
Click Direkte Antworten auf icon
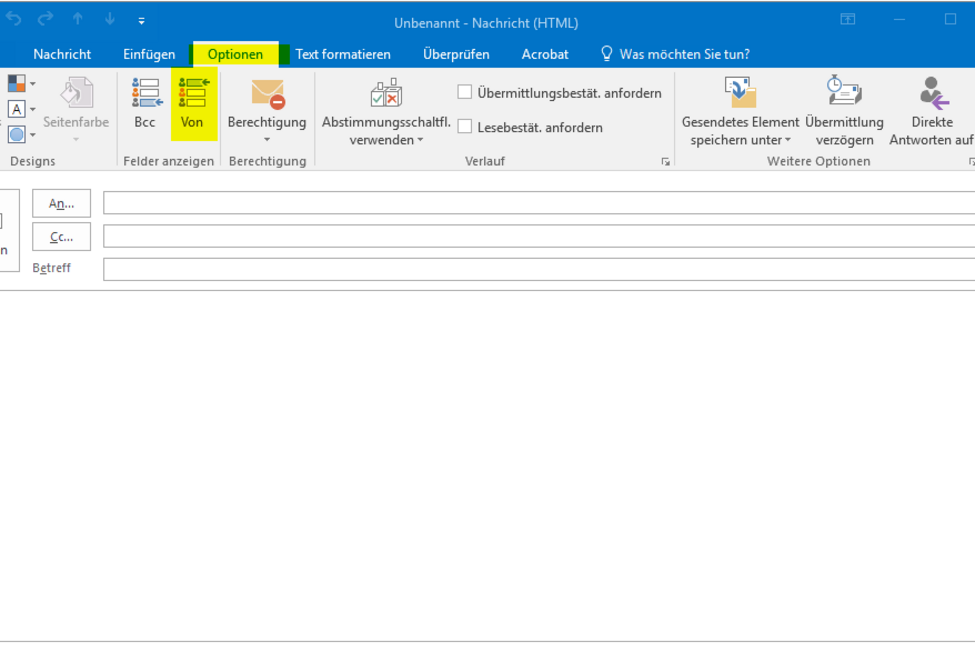[x=932, y=92]
